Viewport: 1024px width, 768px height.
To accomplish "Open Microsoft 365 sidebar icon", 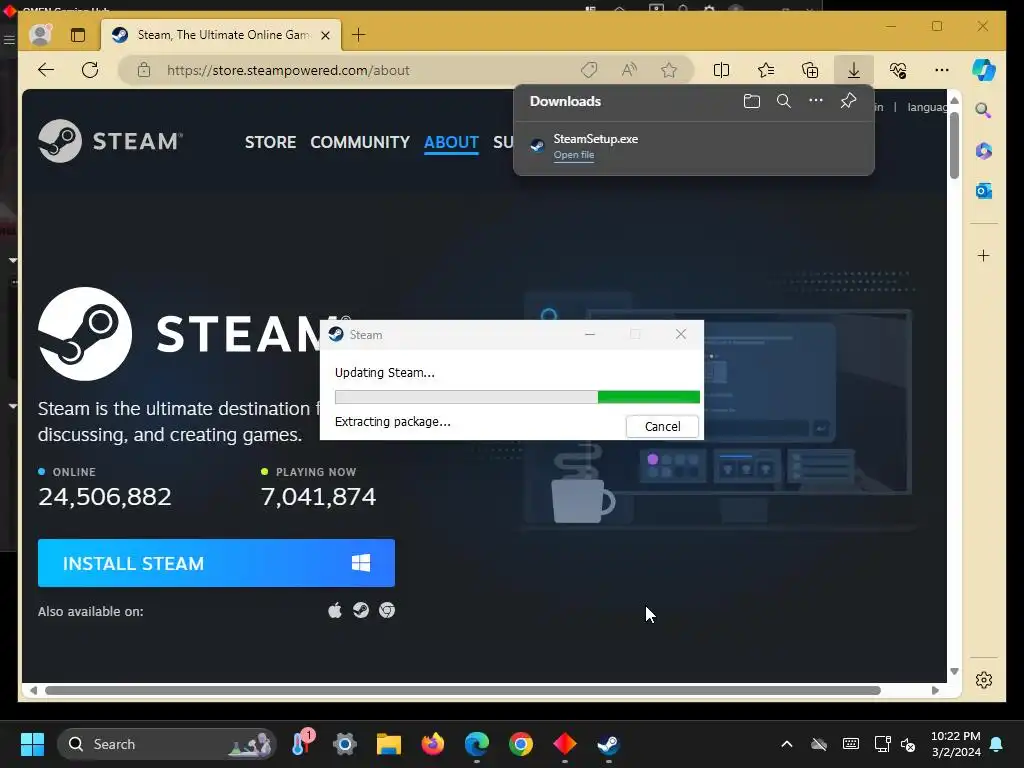I will (984, 151).
